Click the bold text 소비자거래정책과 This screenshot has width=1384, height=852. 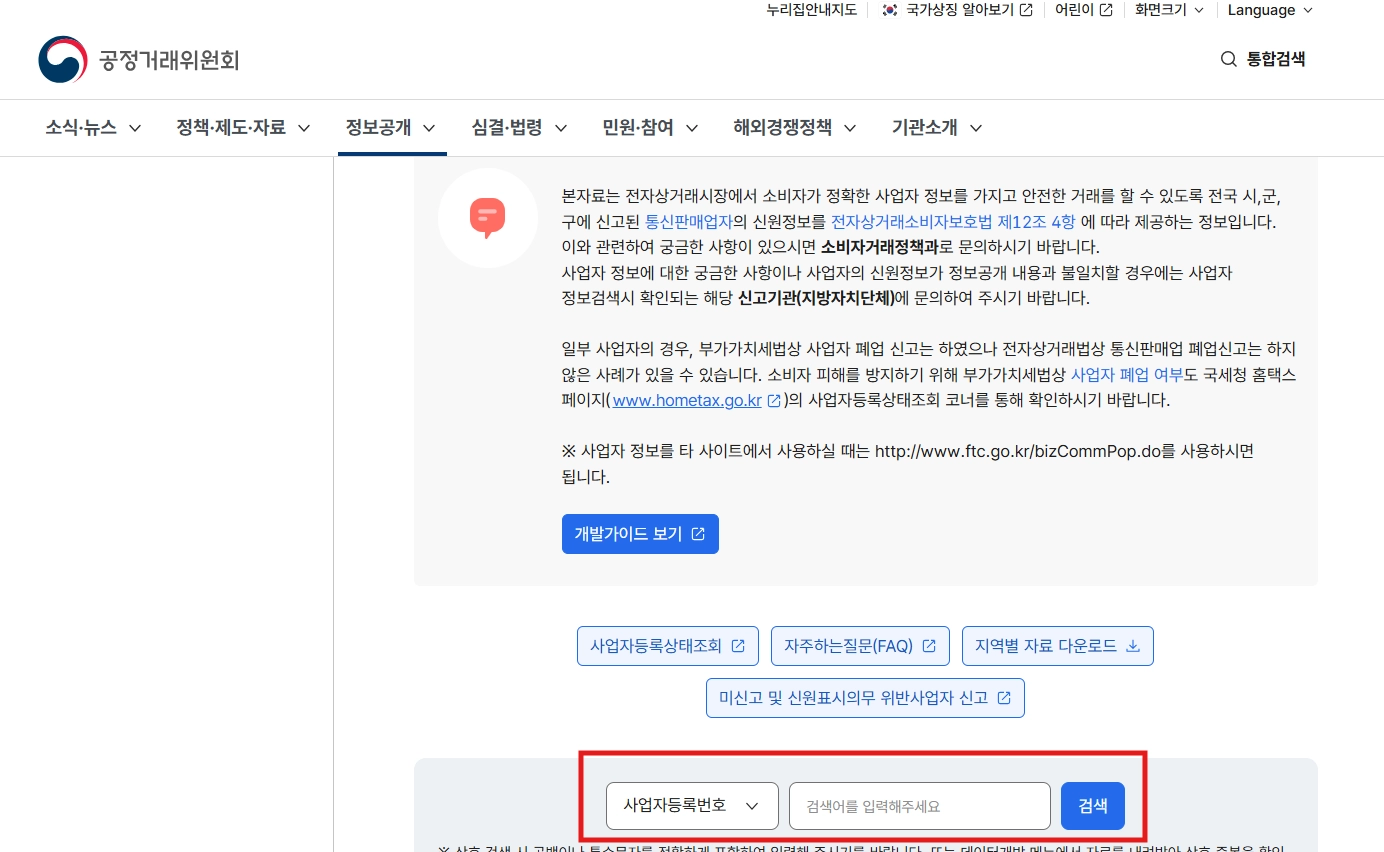pos(880,247)
